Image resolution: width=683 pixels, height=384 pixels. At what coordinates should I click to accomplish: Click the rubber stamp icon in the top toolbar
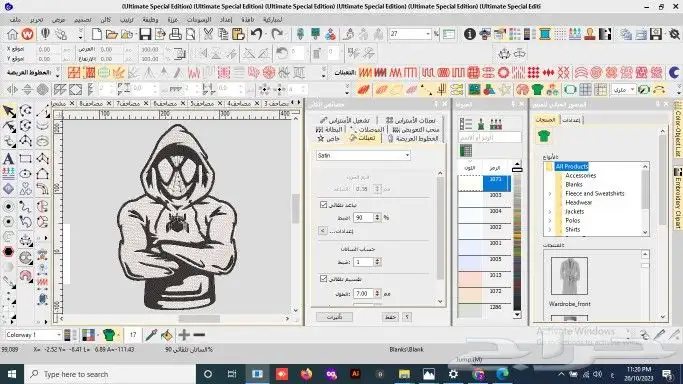pos(590,34)
